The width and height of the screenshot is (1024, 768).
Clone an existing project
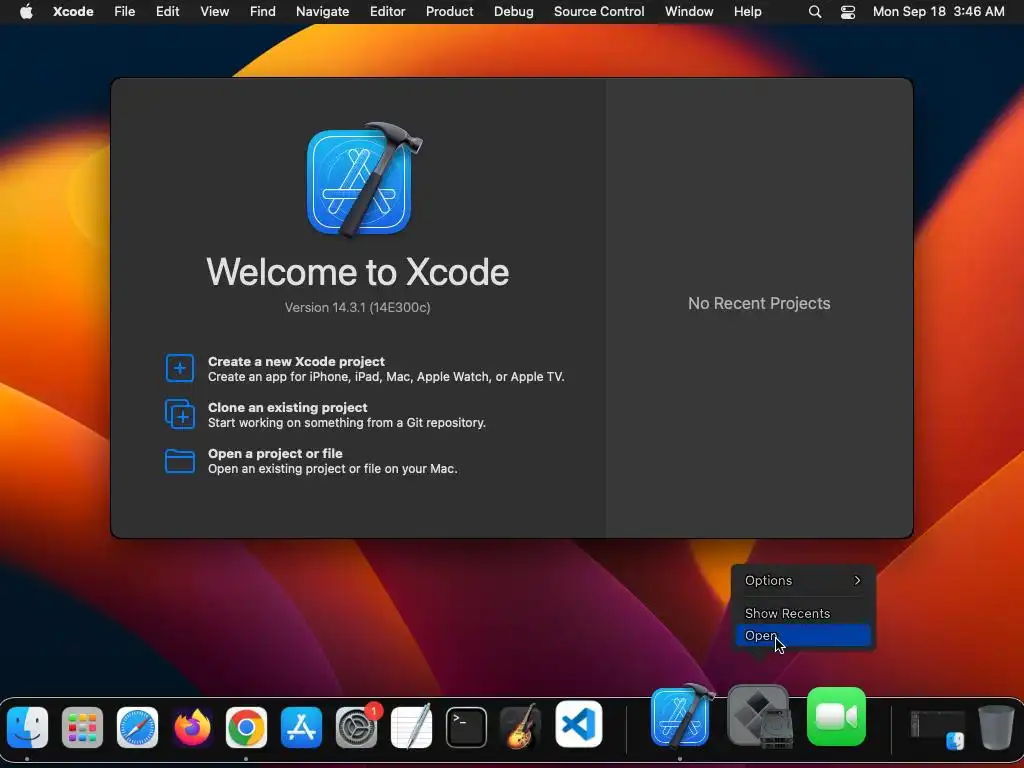pos(347,415)
